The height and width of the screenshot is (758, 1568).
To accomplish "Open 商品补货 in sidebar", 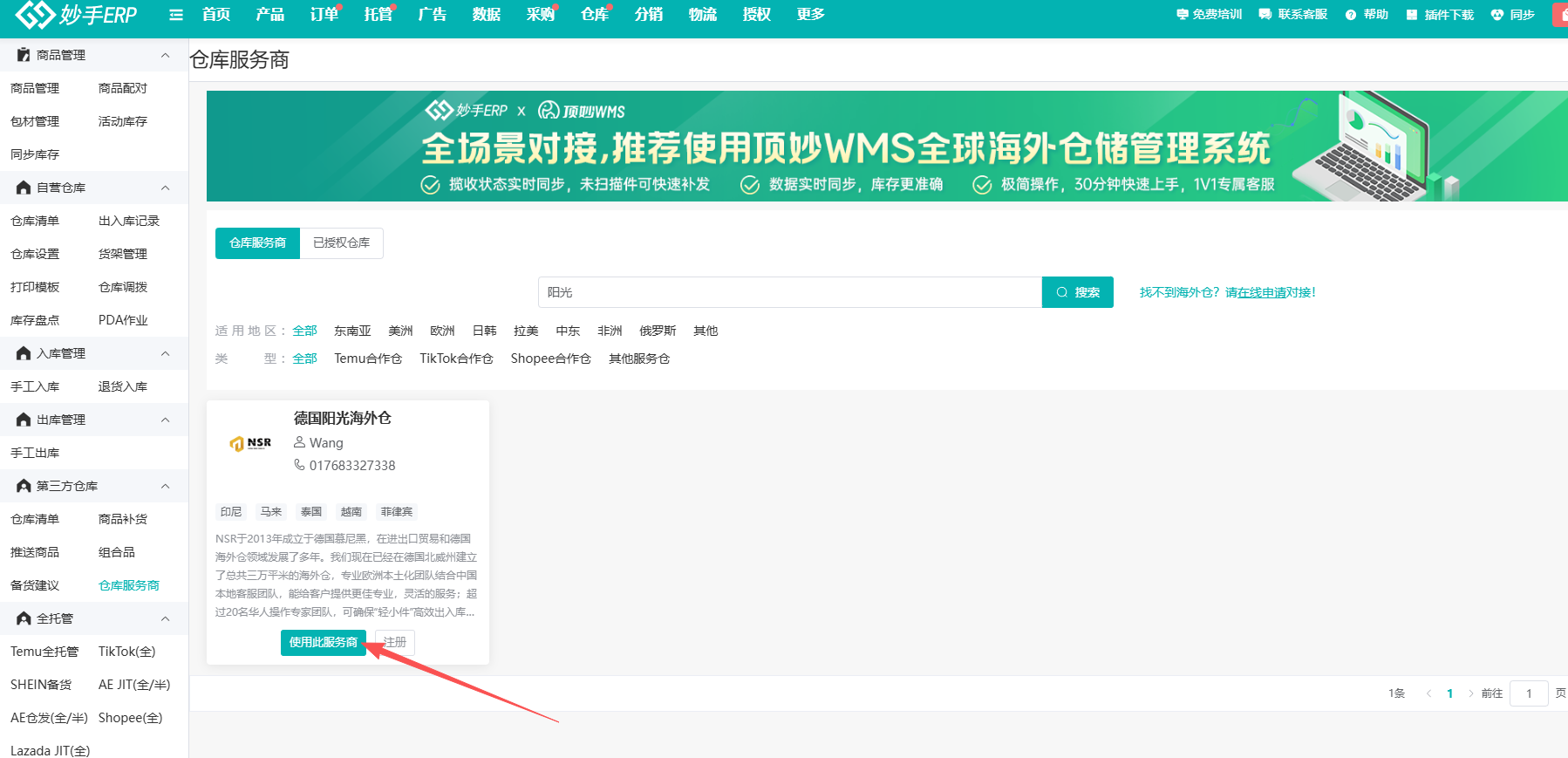I will click(x=123, y=519).
